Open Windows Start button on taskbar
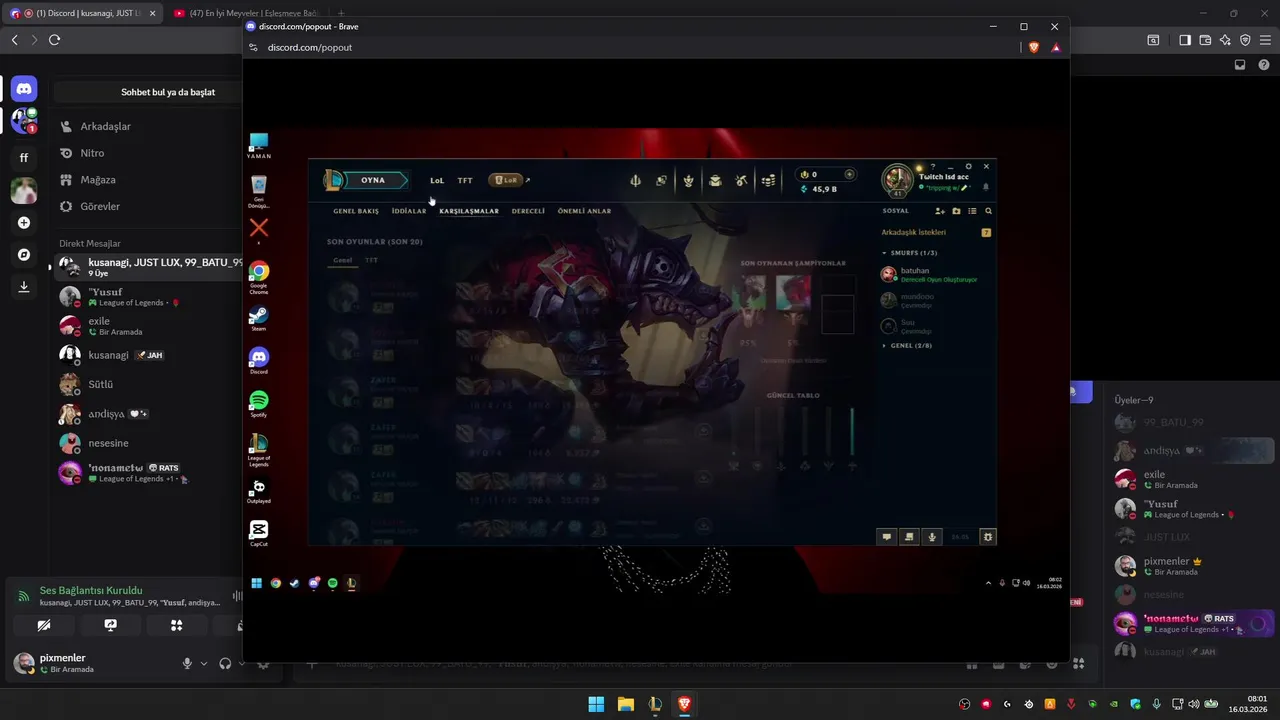This screenshot has width=1280, height=720. (x=596, y=704)
